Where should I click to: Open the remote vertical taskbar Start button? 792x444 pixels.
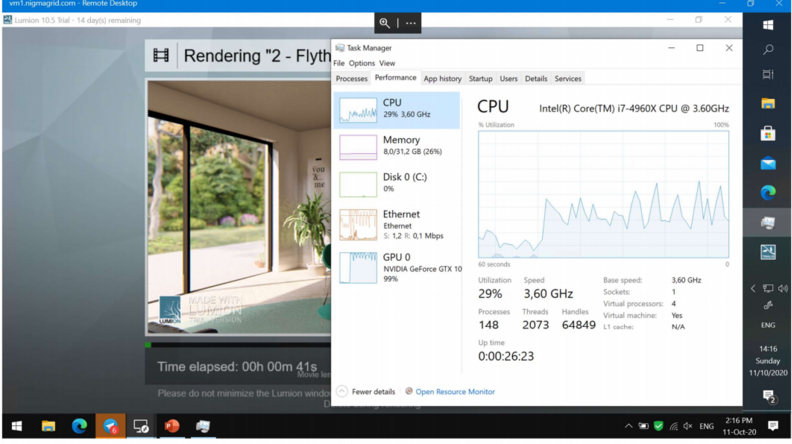coord(768,25)
